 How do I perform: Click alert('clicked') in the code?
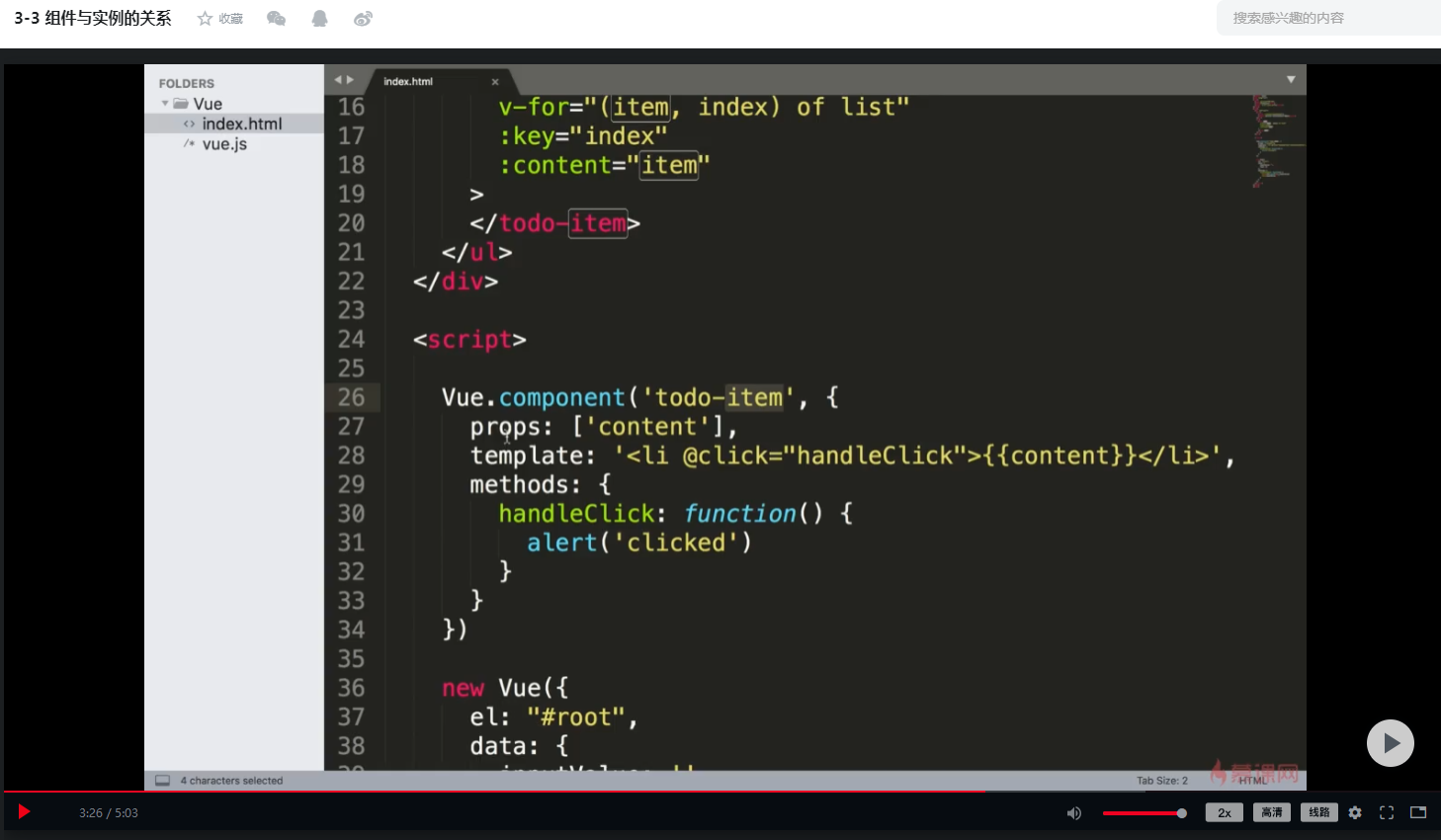[x=639, y=543]
